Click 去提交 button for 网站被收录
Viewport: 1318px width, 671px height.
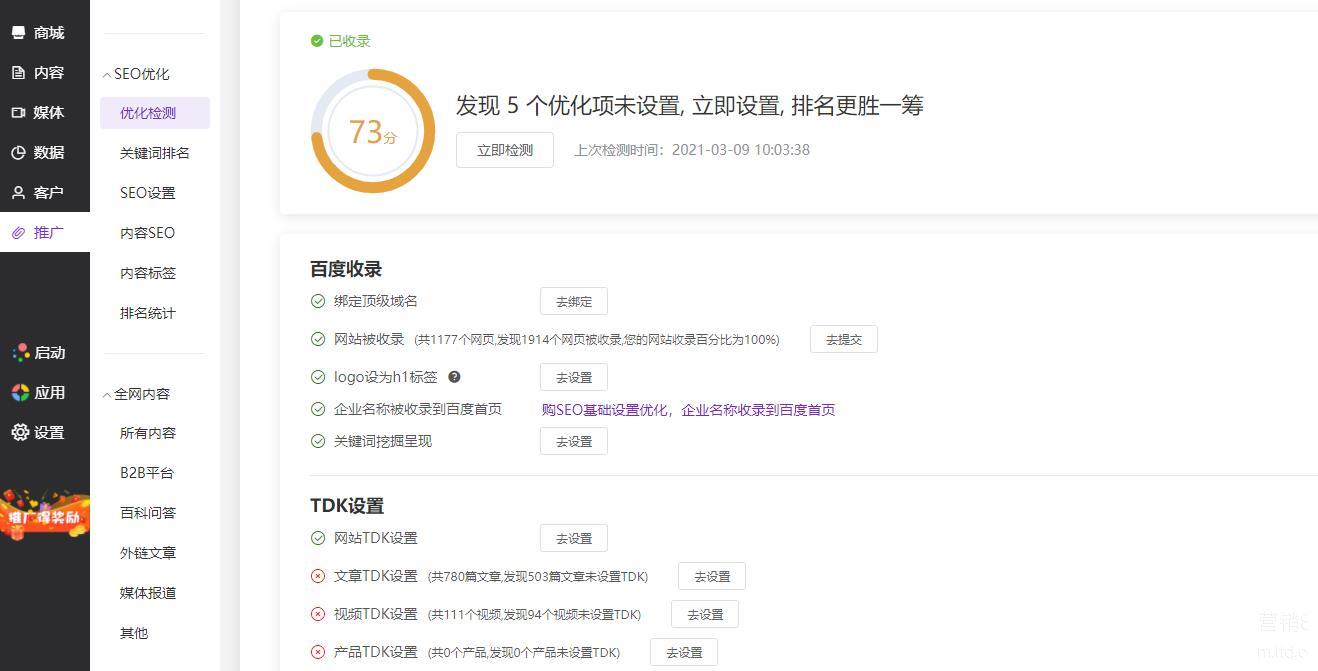pos(843,340)
